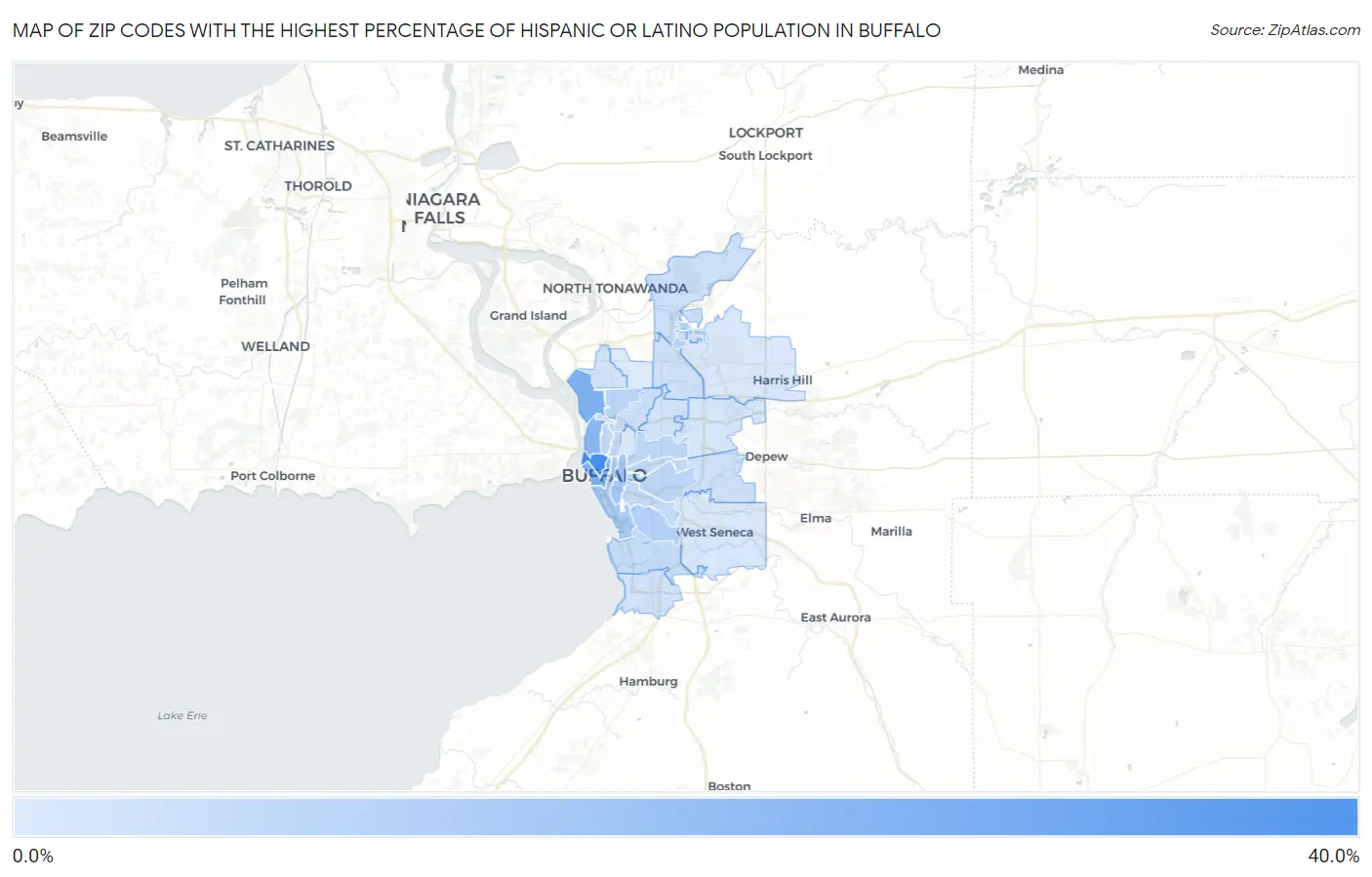
Task: Click the Source: ZipAtlas.com credit
Action: [x=1285, y=30]
